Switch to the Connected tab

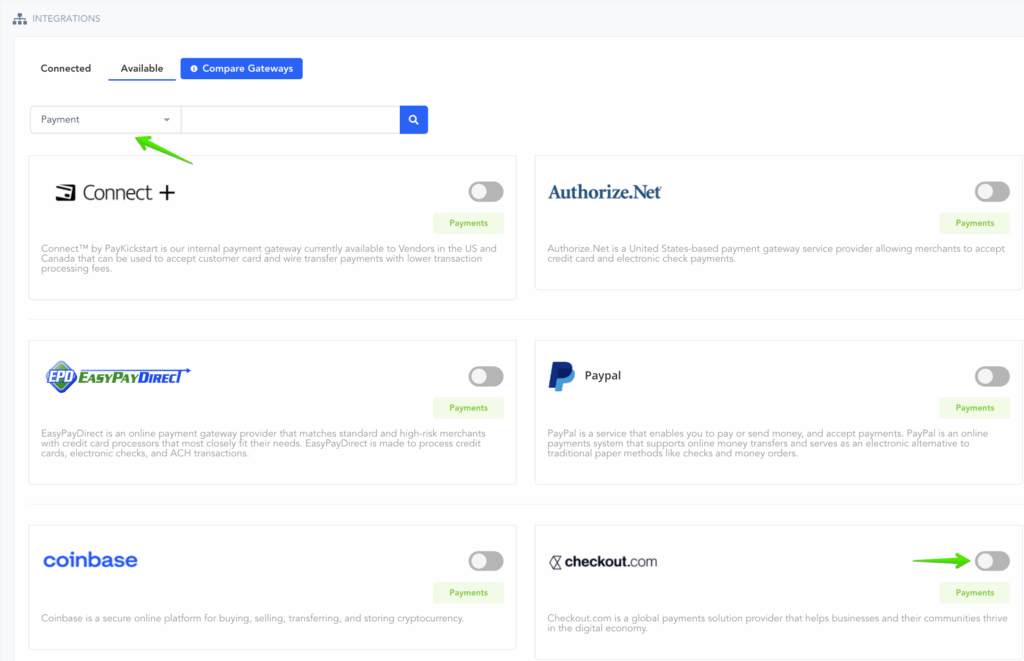(66, 68)
